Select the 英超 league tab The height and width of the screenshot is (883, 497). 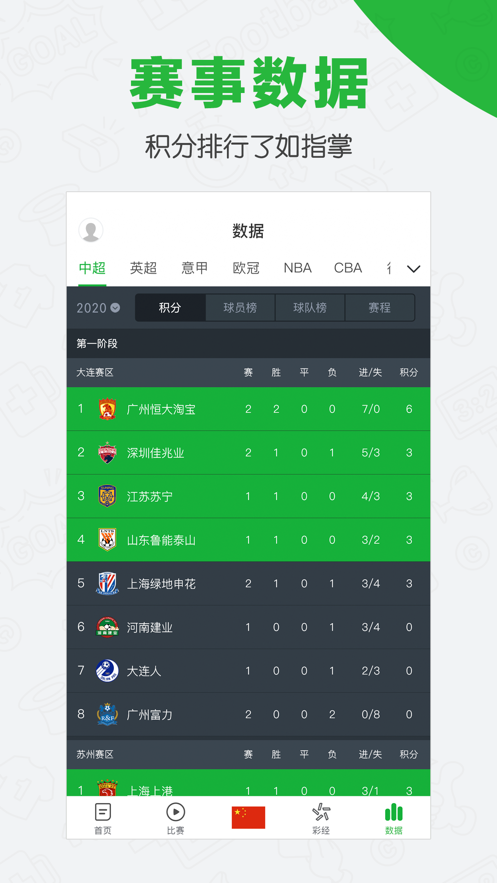click(x=144, y=268)
